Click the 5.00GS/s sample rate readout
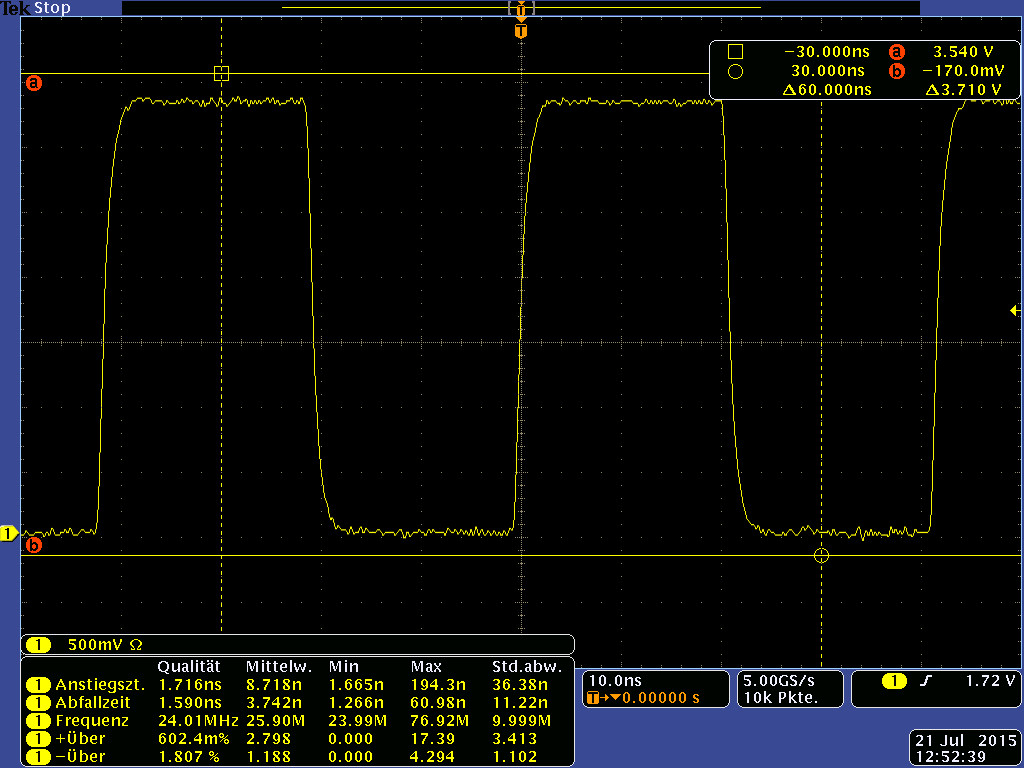This screenshot has width=1024, height=768. pyautogui.click(x=778, y=680)
